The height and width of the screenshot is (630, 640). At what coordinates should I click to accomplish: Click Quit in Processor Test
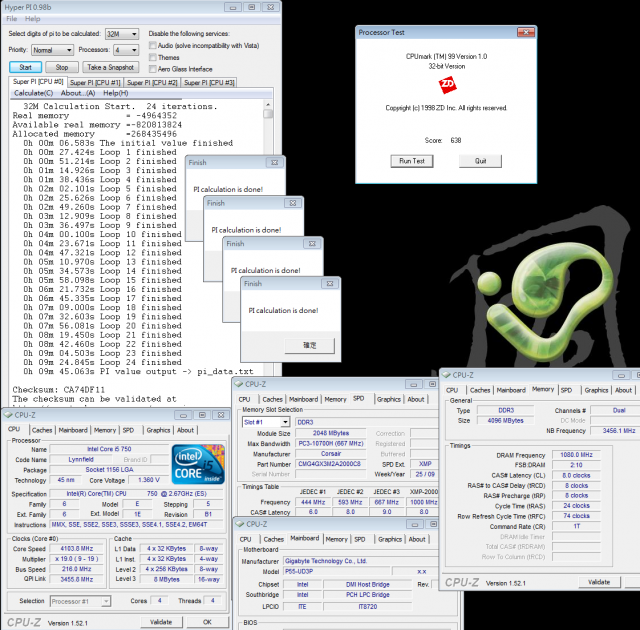coord(480,161)
